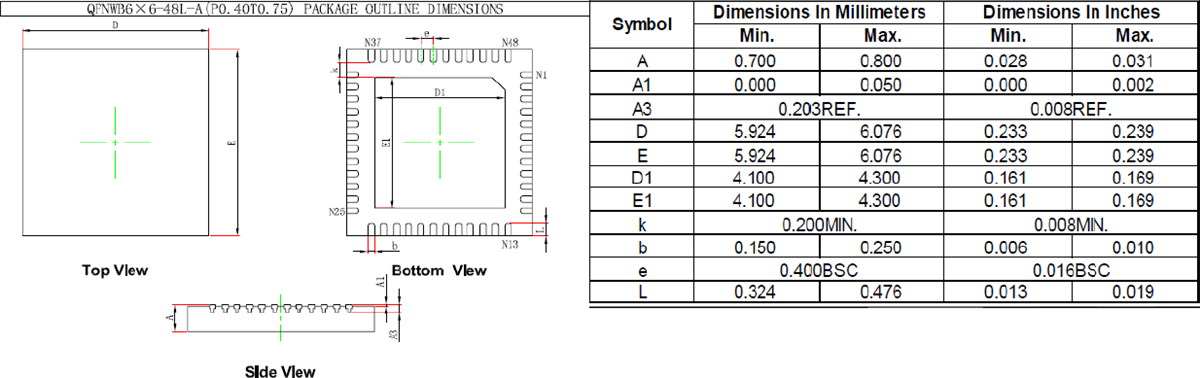The height and width of the screenshot is (378, 1200).
Task: Click the Max. header under Inches
Action: point(1135,35)
